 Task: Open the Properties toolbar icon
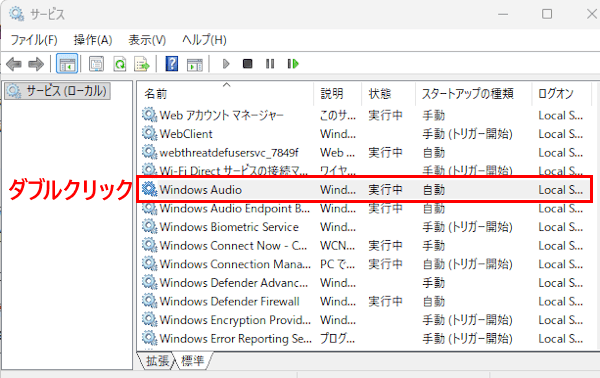coord(96,64)
